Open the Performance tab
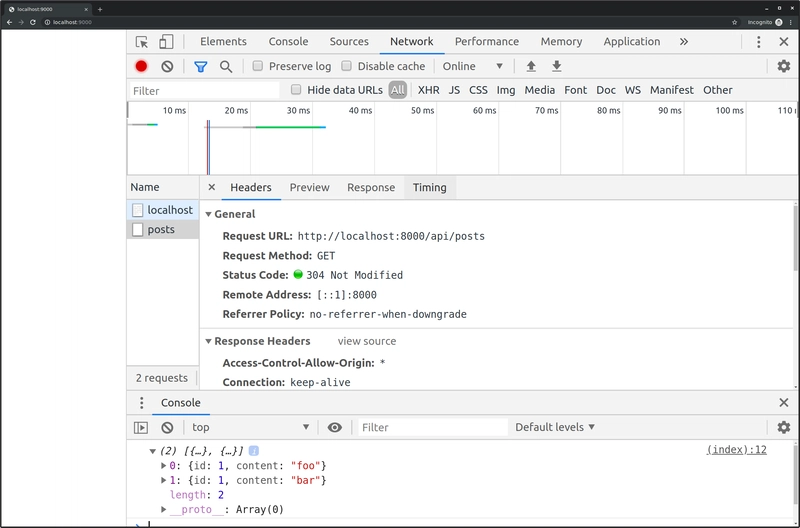Viewport: 800px width, 528px height. pyautogui.click(x=487, y=42)
